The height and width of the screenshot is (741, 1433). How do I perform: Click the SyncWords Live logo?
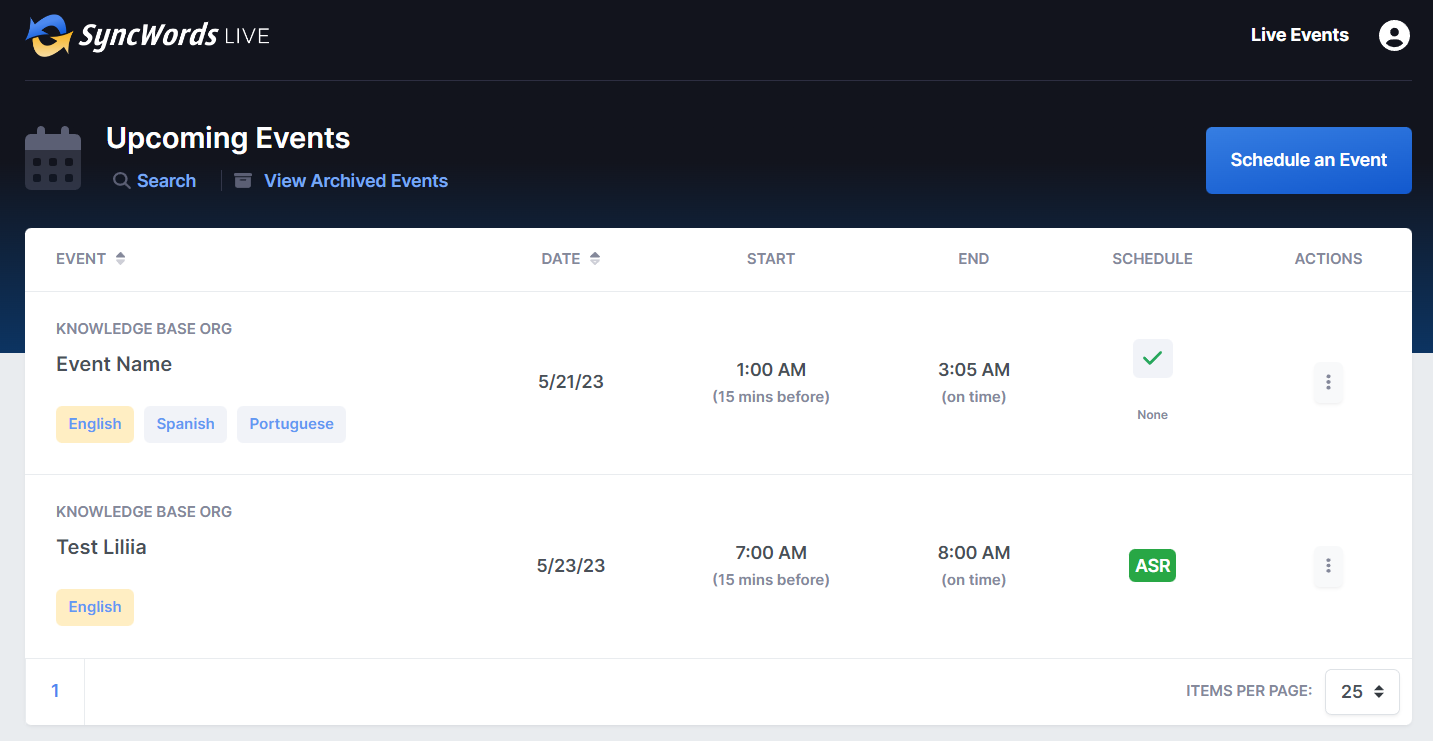(x=148, y=36)
